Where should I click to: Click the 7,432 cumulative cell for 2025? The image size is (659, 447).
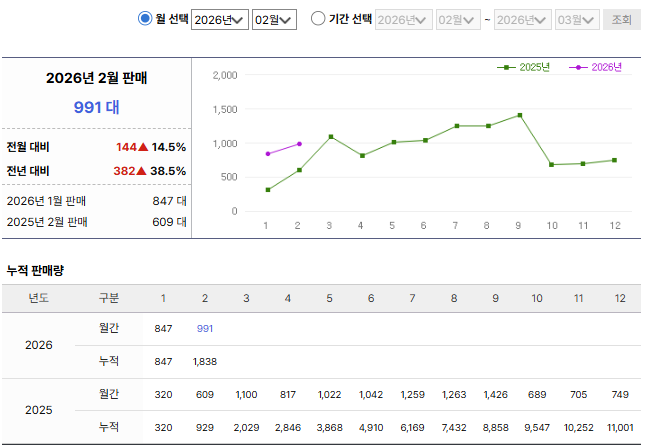(454, 428)
